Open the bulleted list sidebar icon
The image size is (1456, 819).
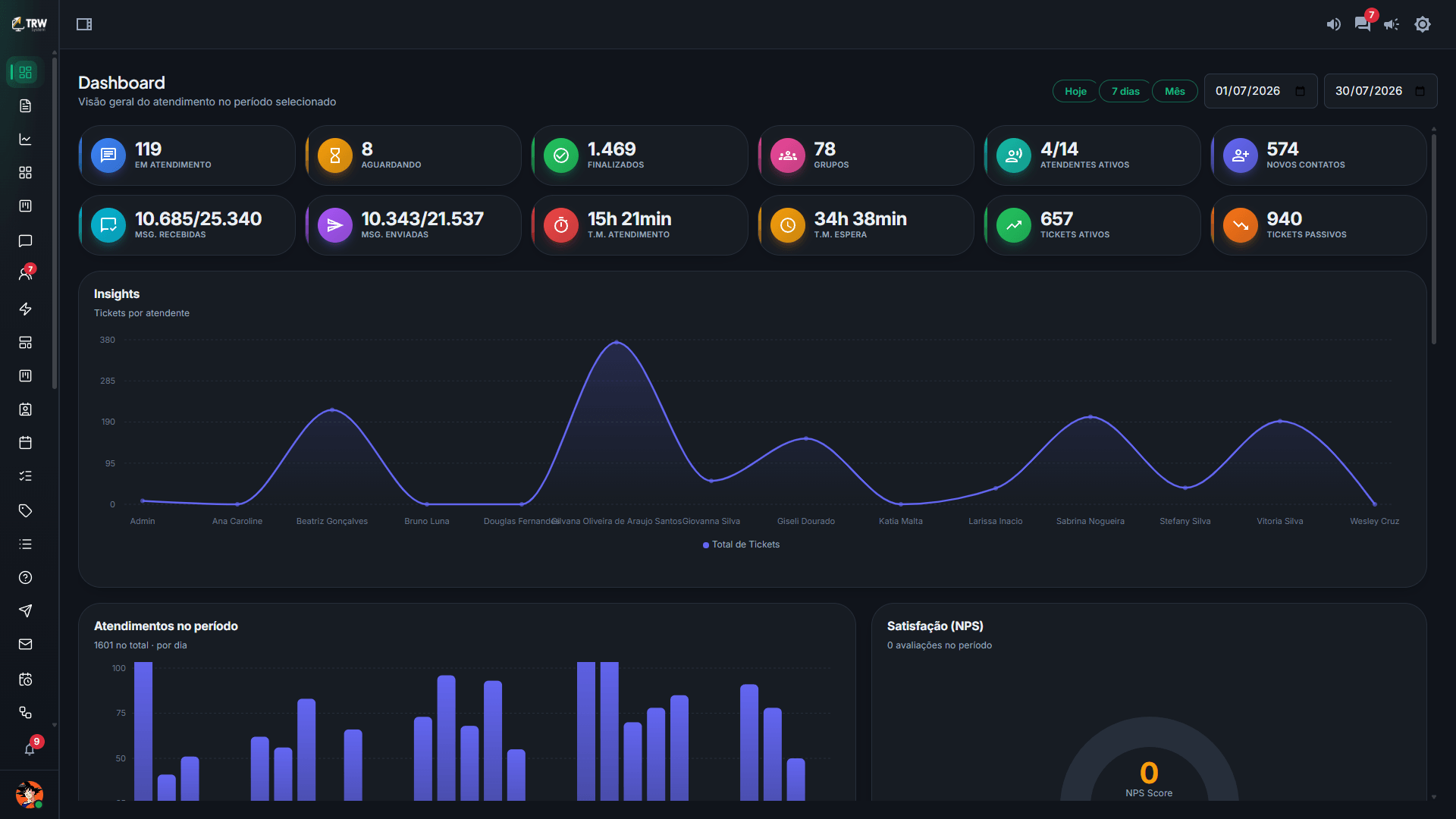pos(25,544)
